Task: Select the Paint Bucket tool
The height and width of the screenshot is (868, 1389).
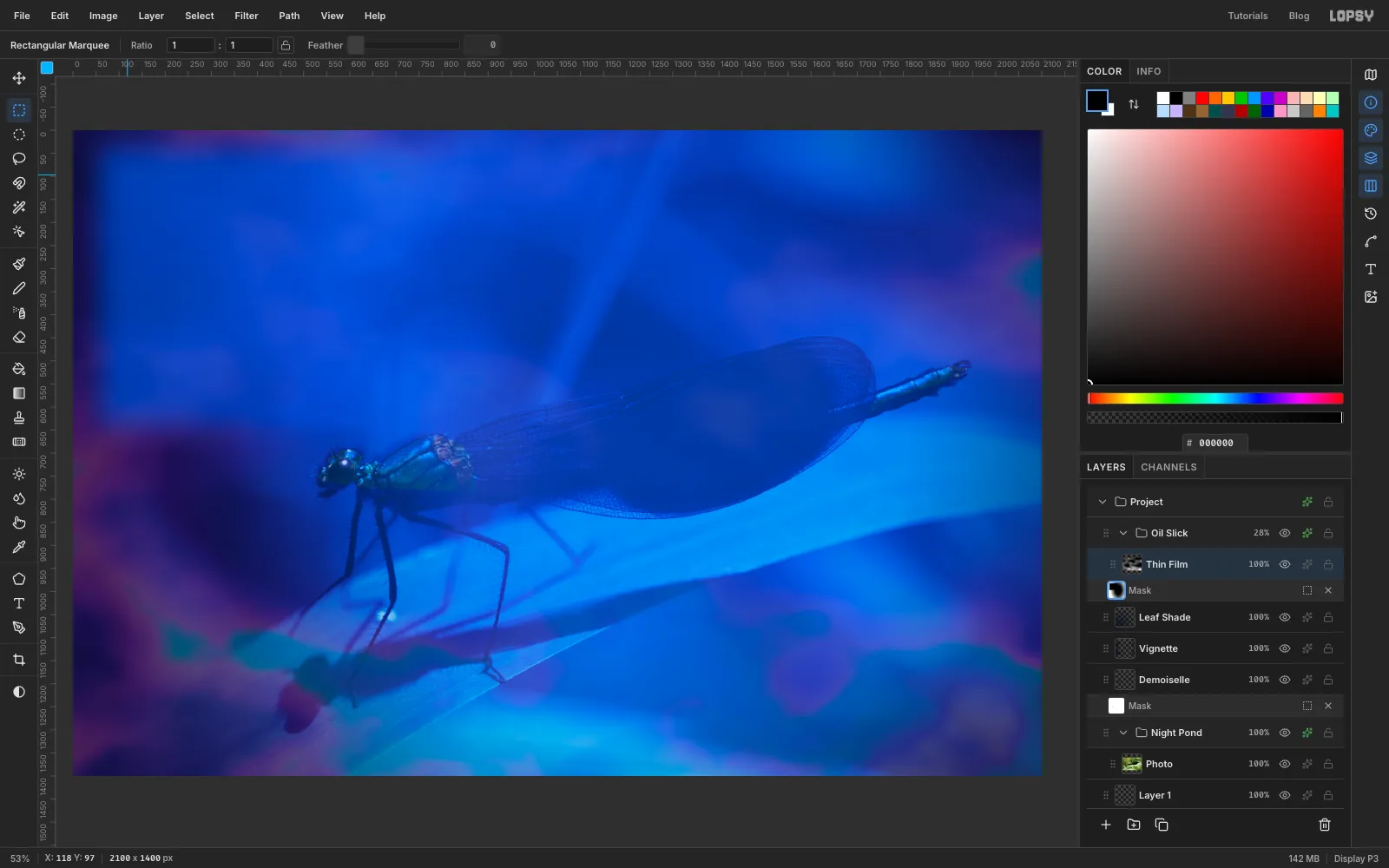Action: (19, 369)
